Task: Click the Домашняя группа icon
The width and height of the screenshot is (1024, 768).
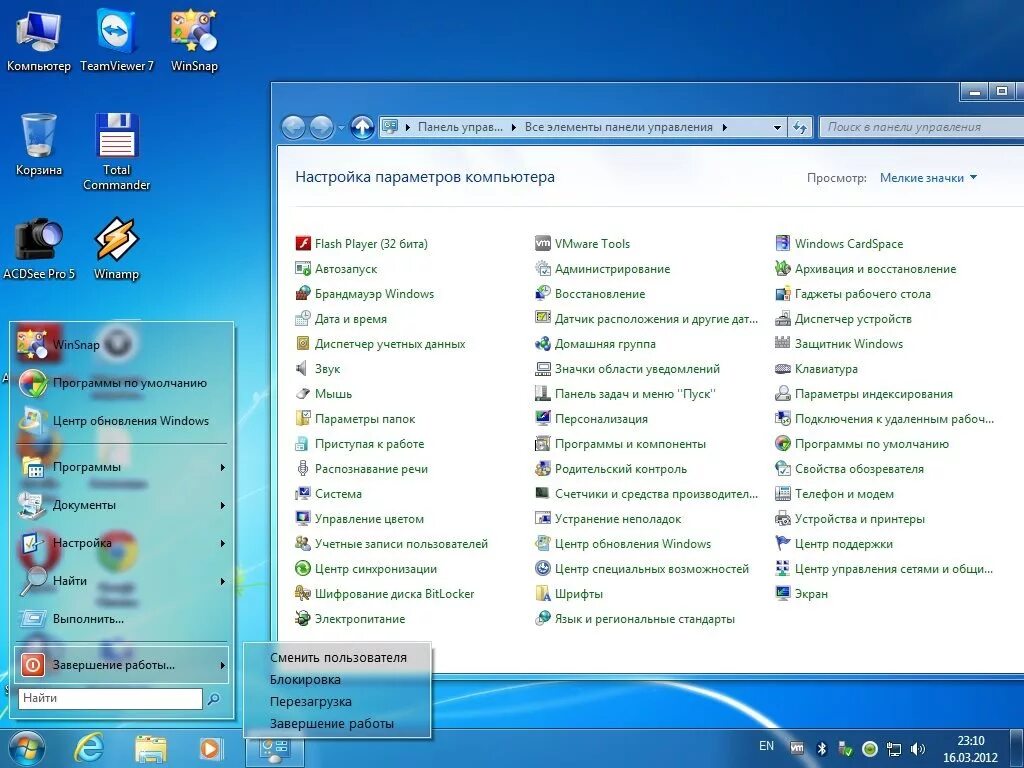Action: point(543,344)
